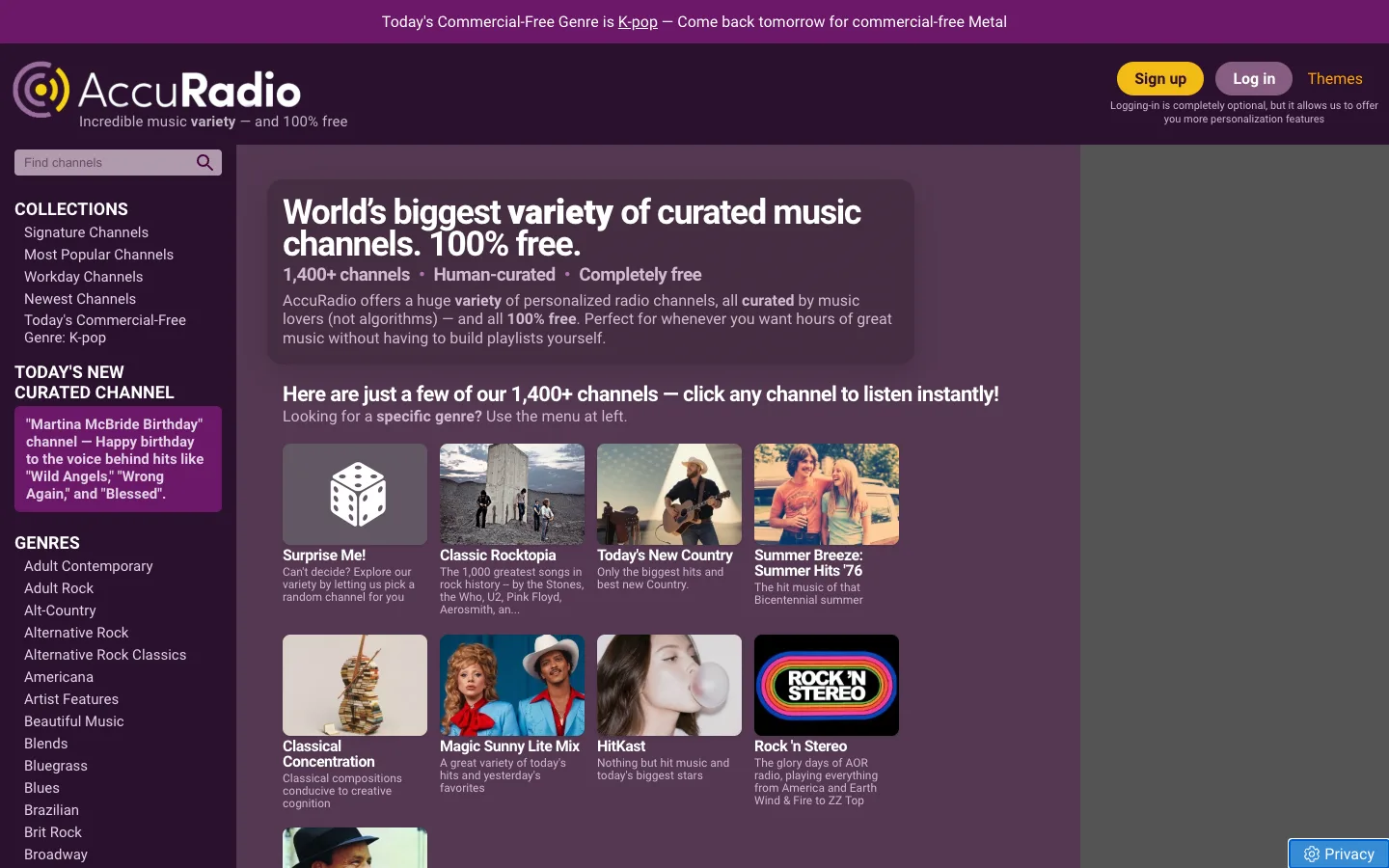Select Americana genre
Viewport: 1389px width, 868px height.
point(59,677)
